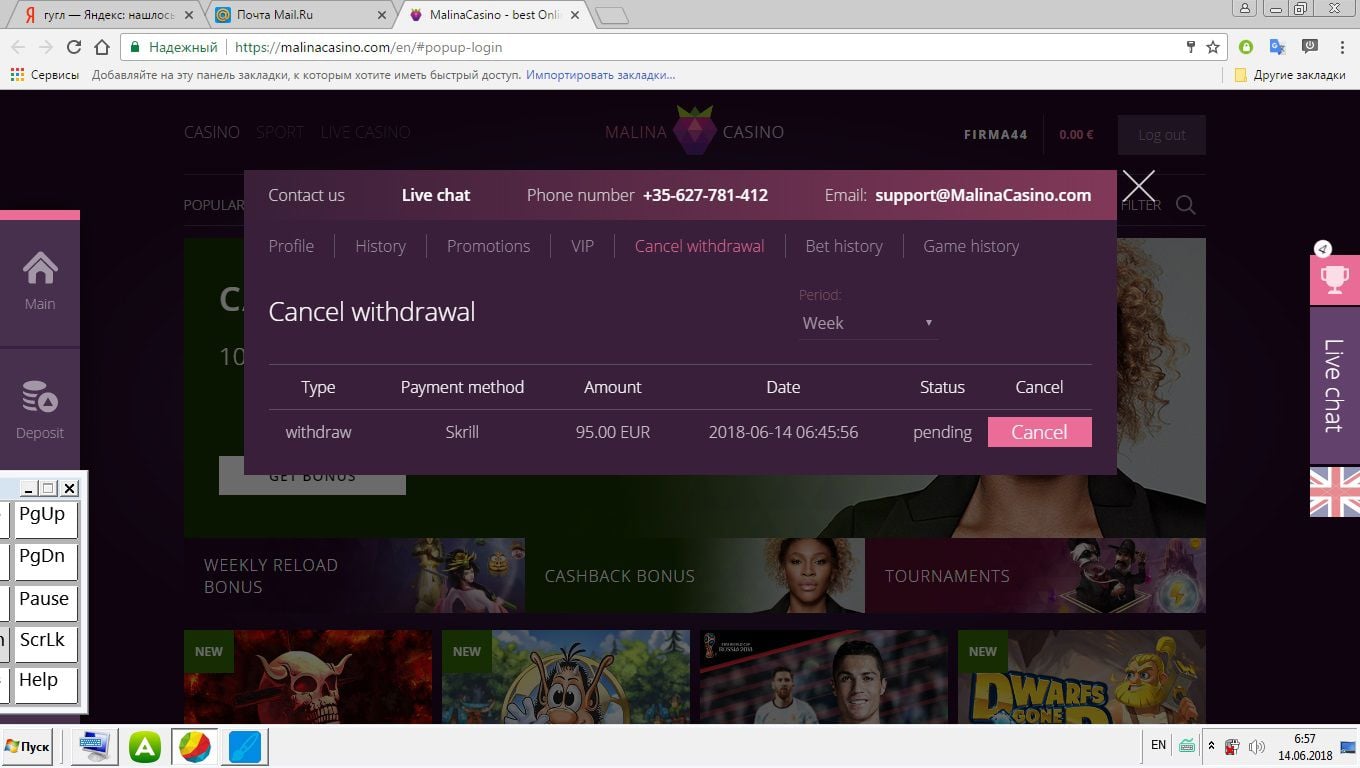The width and height of the screenshot is (1360, 768).
Task: Switch to the History tab
Action: (380, 246)
